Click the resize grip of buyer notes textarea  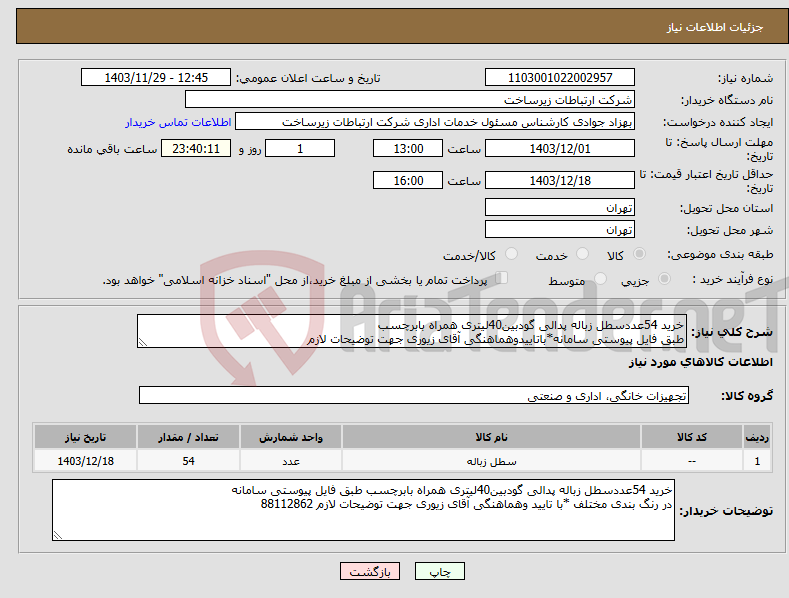click(58, 536)
